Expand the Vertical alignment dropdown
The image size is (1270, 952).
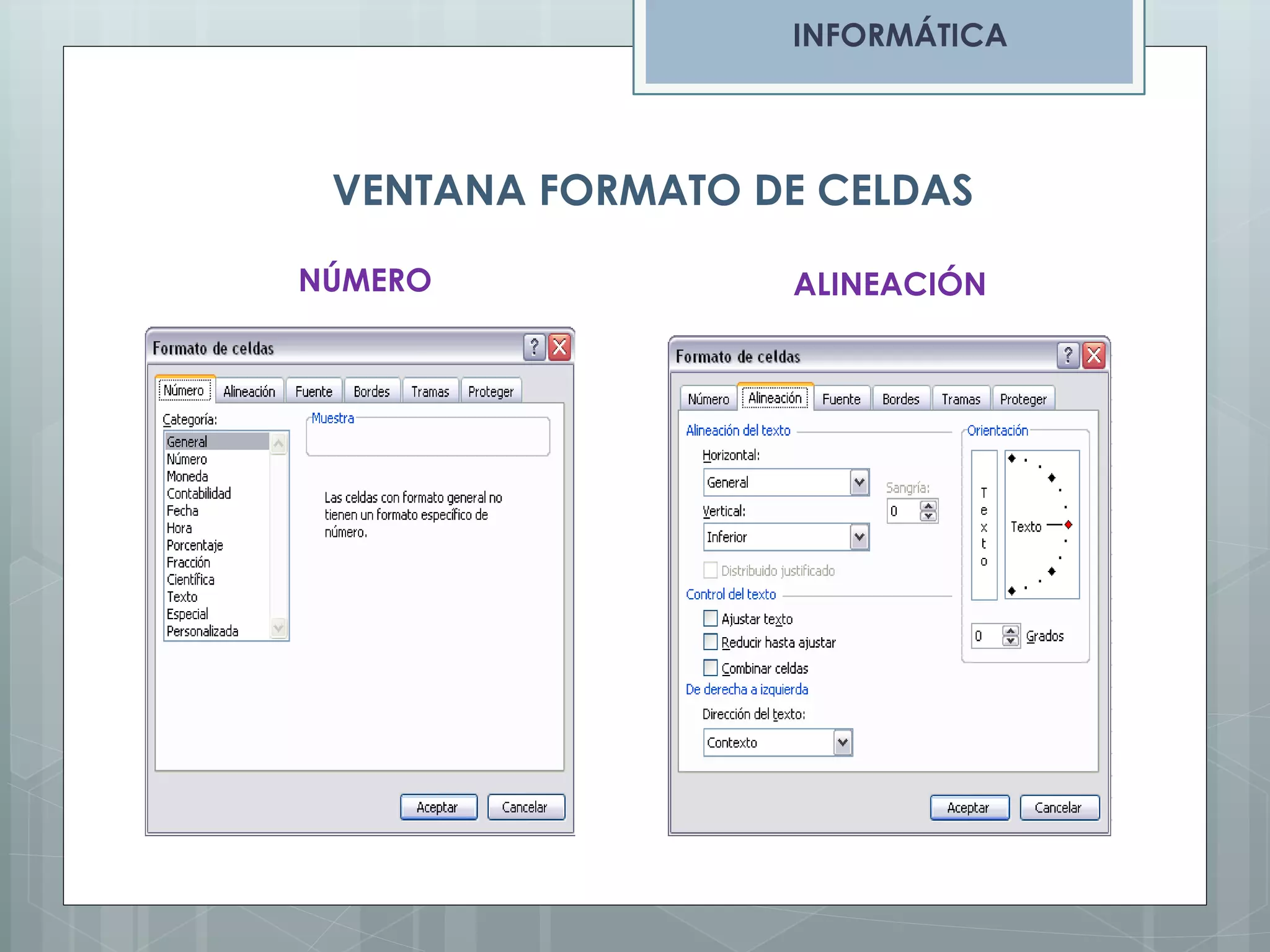(859, 537)
